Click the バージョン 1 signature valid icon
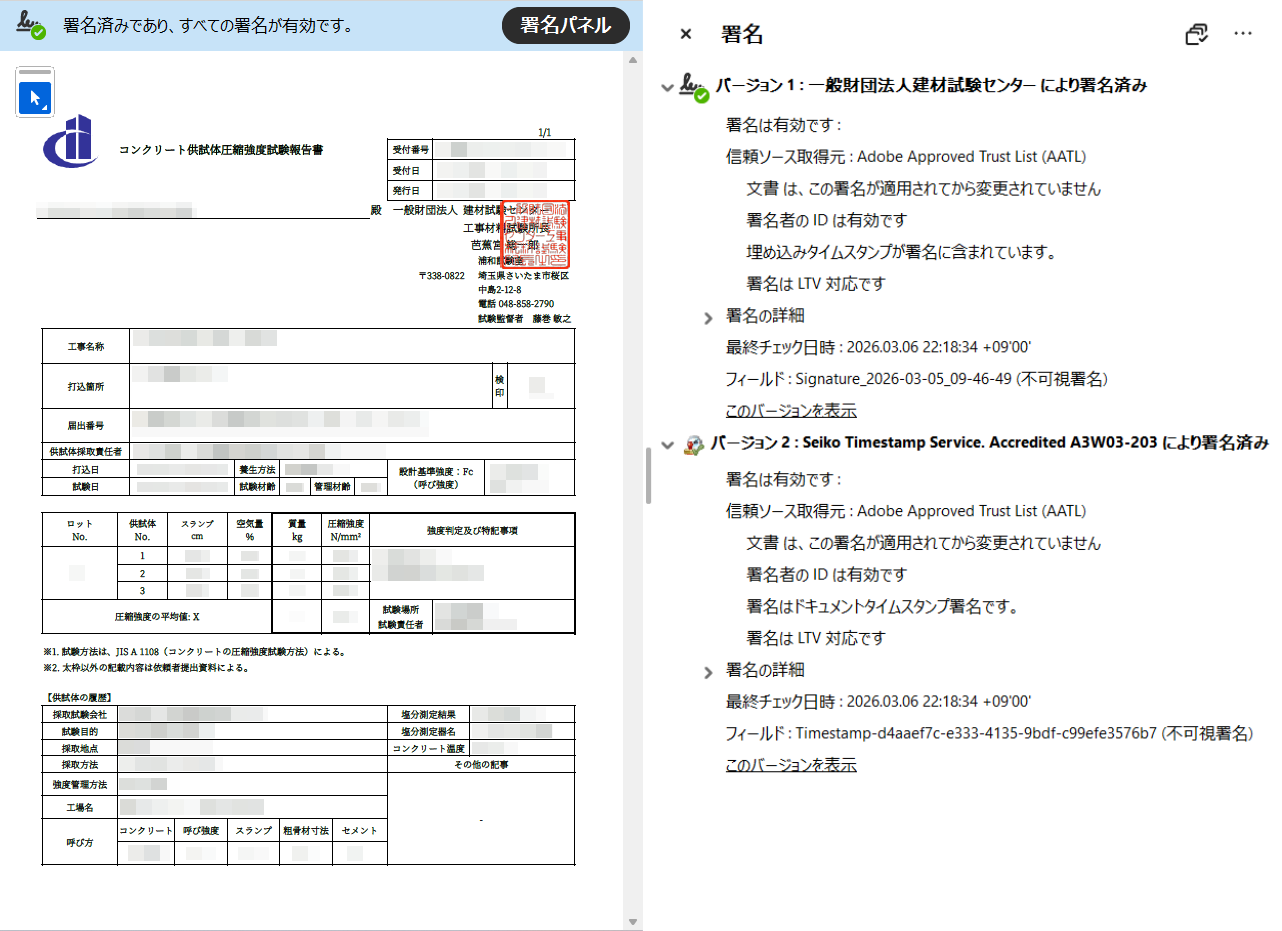 pos(695,87)
